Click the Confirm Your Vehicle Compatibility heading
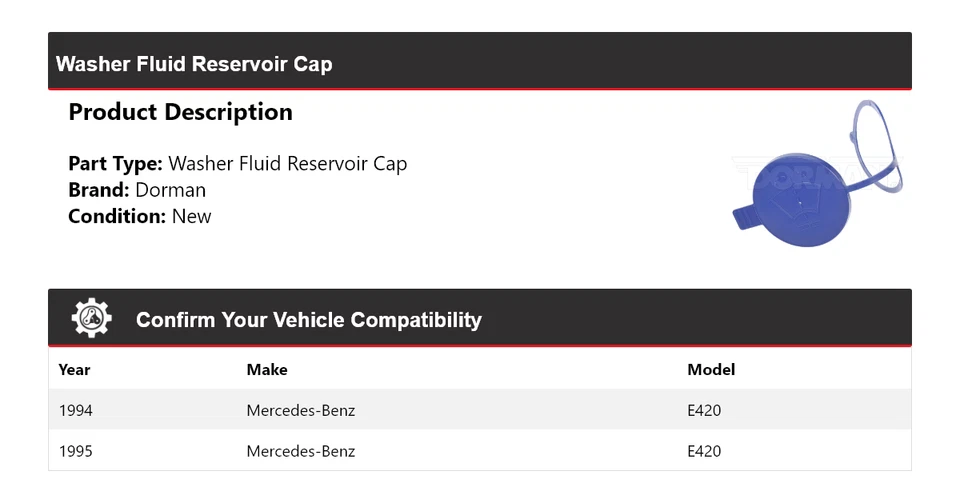The height and width of the screenshot is (503, 960). click(x=308, y=320)
